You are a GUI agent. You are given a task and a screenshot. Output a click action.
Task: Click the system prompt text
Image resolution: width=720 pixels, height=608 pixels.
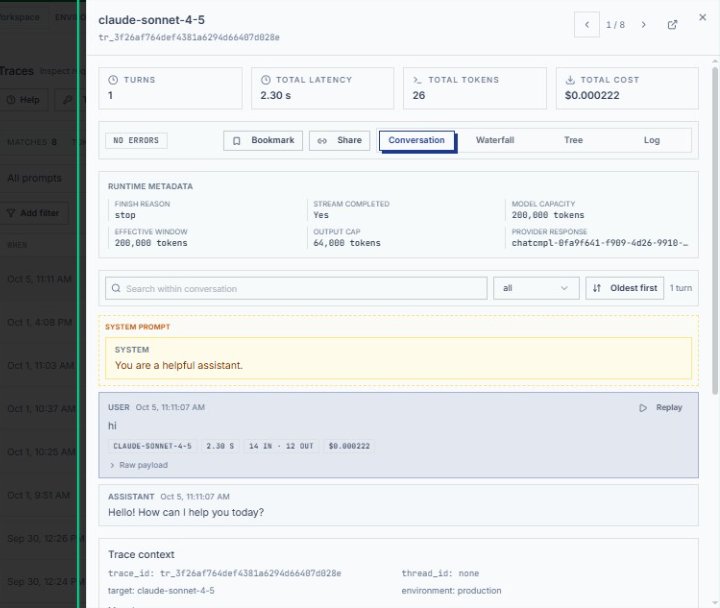[179, 366]
